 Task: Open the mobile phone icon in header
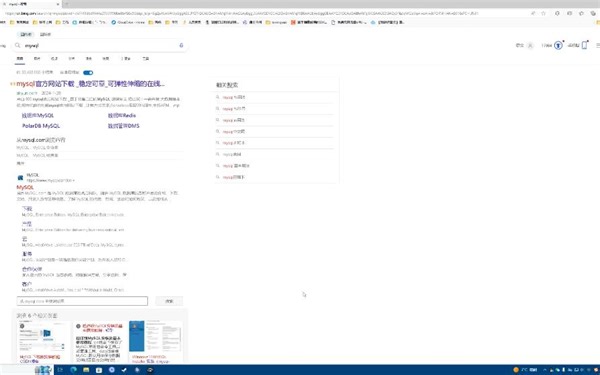coord(584,45)
